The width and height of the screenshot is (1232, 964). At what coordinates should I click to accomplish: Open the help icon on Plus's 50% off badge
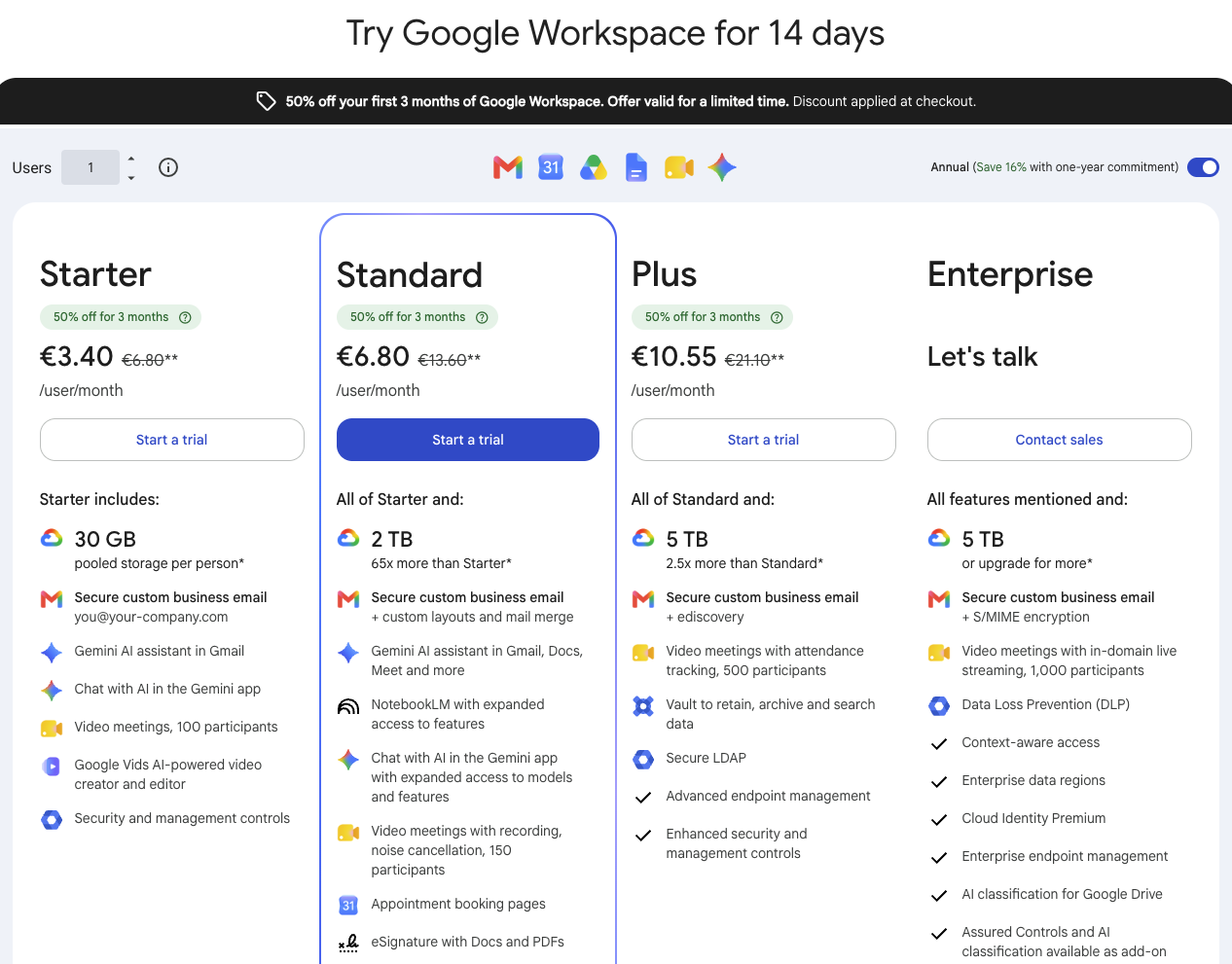(777, 317)
